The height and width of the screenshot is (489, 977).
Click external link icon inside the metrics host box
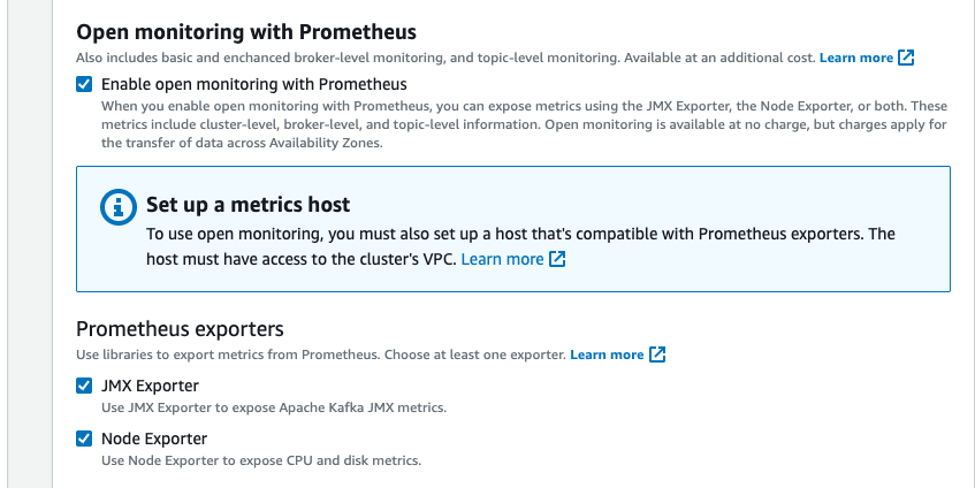558,260
